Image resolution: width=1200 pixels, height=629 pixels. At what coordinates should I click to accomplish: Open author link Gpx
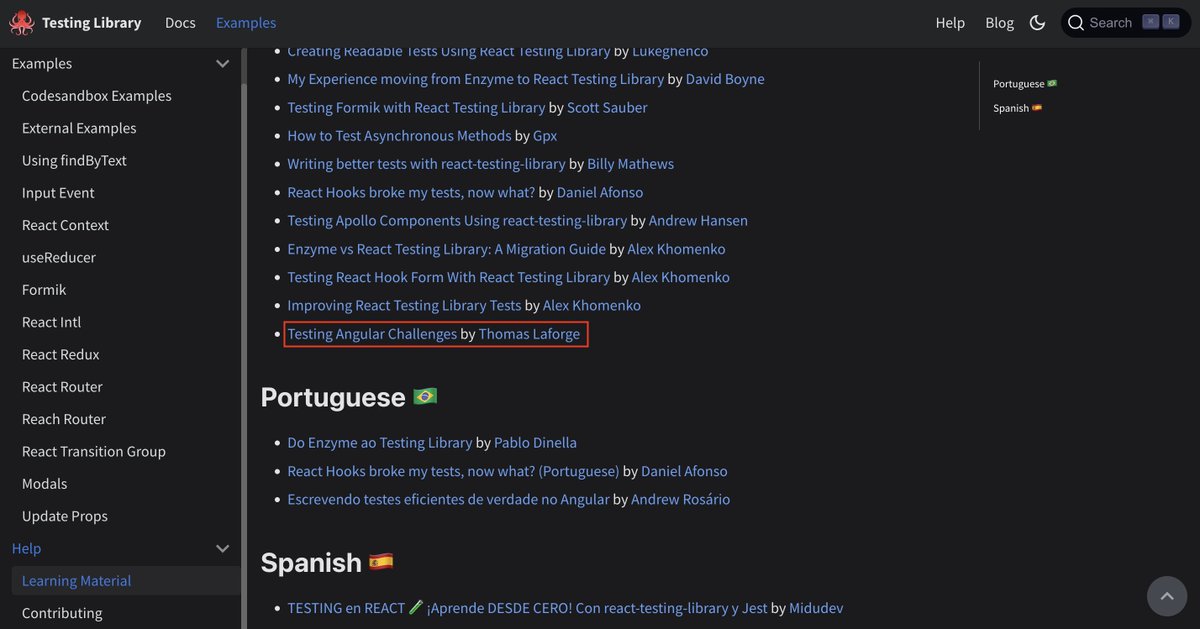545,136
